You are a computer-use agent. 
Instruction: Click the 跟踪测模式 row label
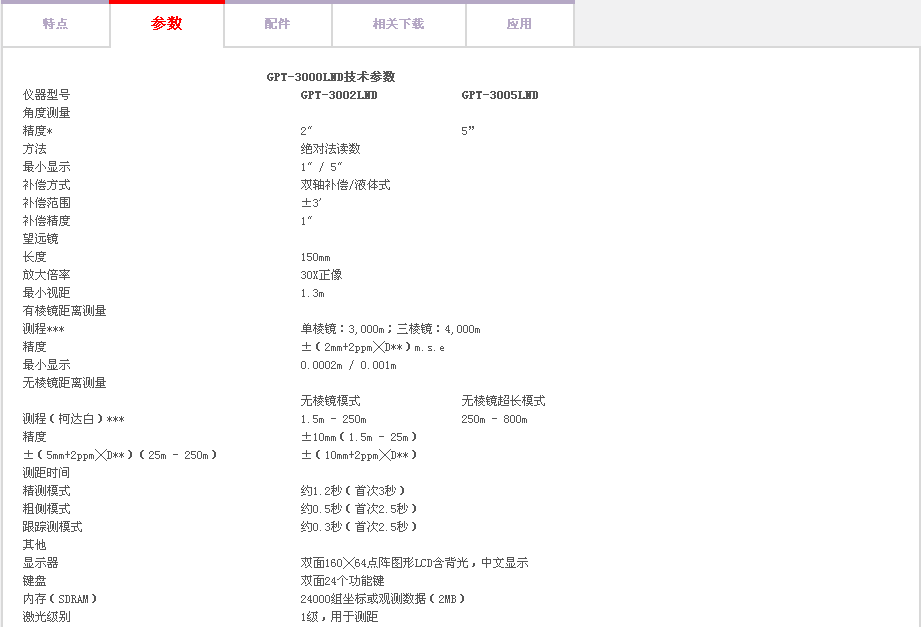[52, 527]
